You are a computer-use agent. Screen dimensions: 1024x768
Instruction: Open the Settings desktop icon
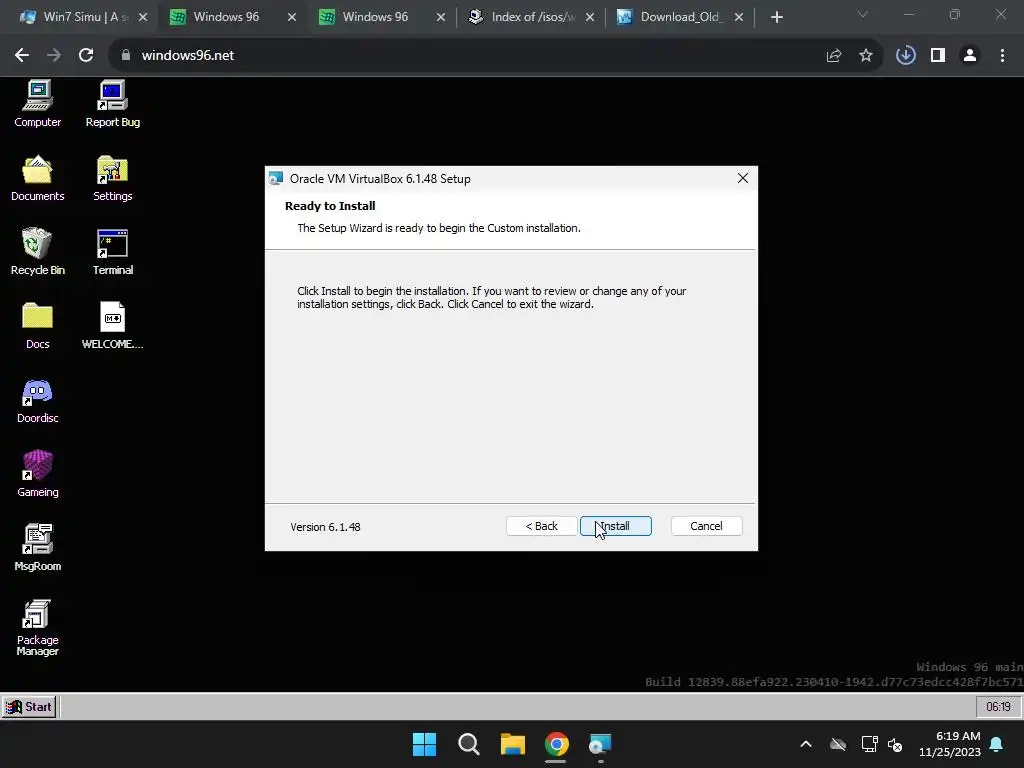pos(112,178)
